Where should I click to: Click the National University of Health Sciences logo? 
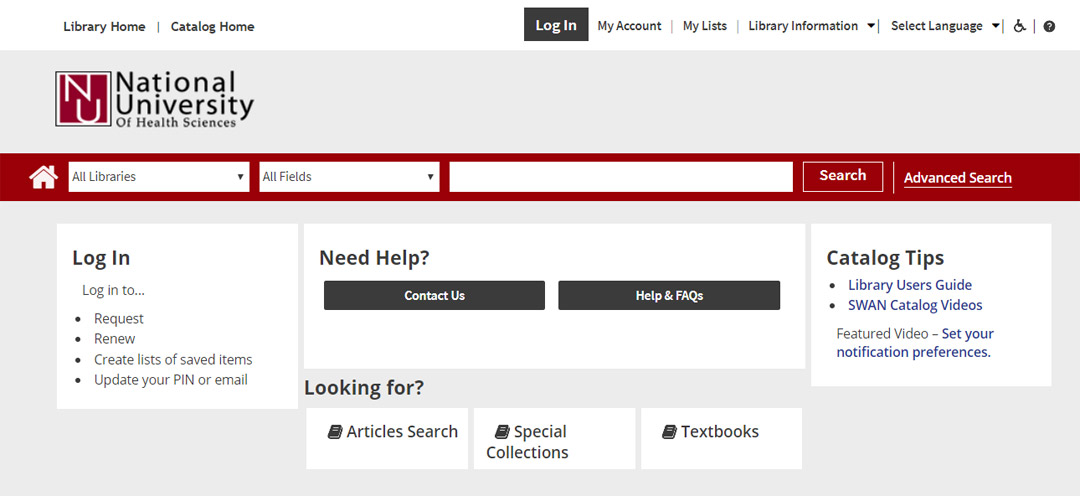point(155,99)
